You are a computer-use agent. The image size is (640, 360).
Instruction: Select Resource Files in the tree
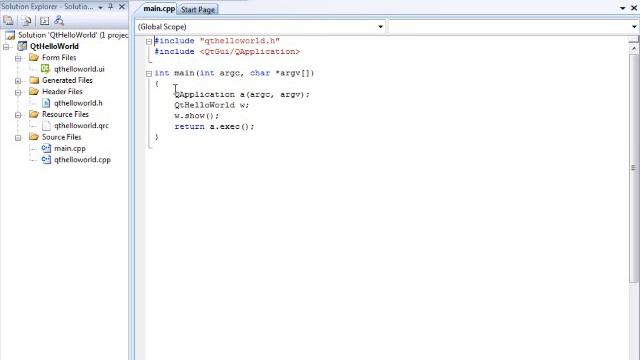point(65,114)
